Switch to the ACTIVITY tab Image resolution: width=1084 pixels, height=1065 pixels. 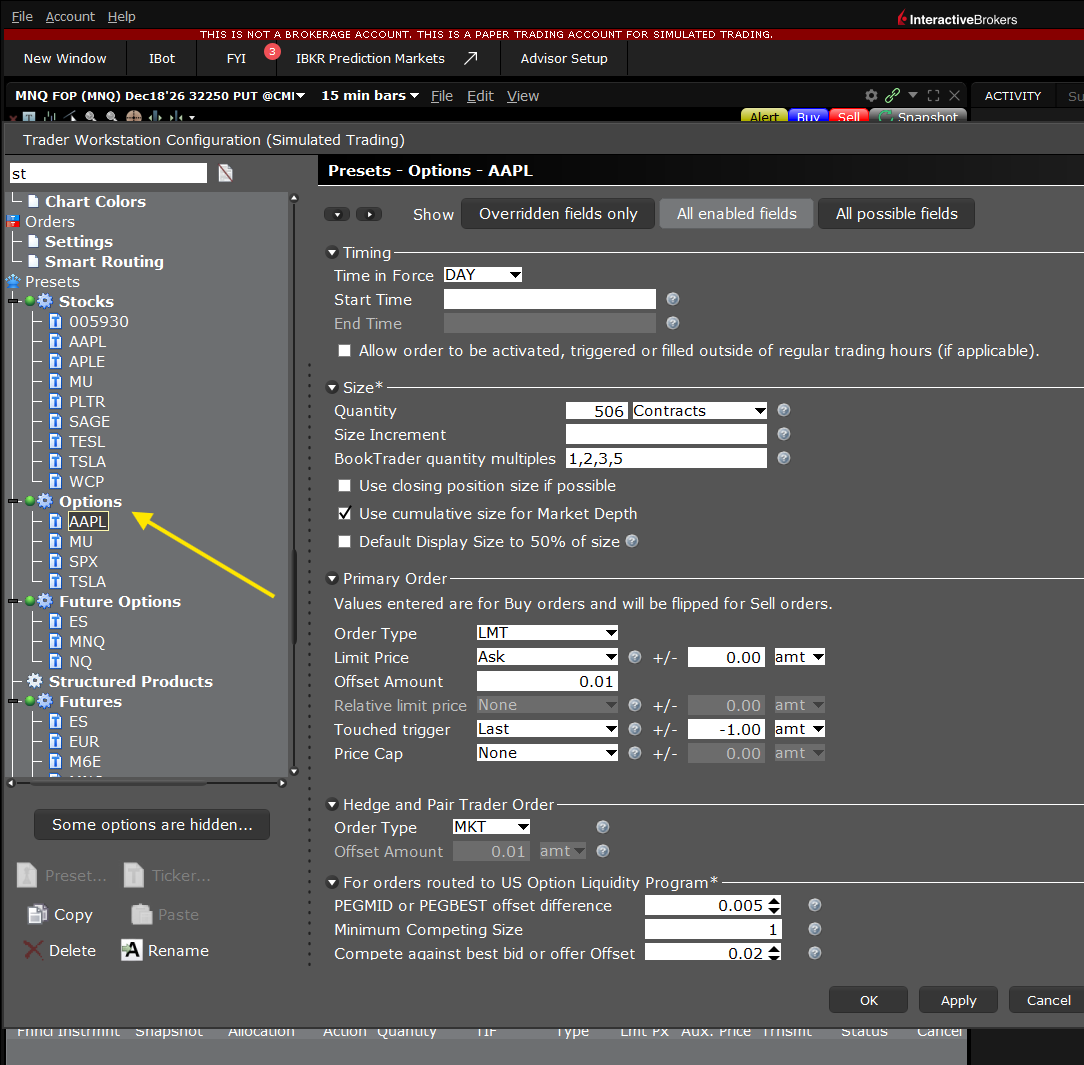[x=1013, y=95]
